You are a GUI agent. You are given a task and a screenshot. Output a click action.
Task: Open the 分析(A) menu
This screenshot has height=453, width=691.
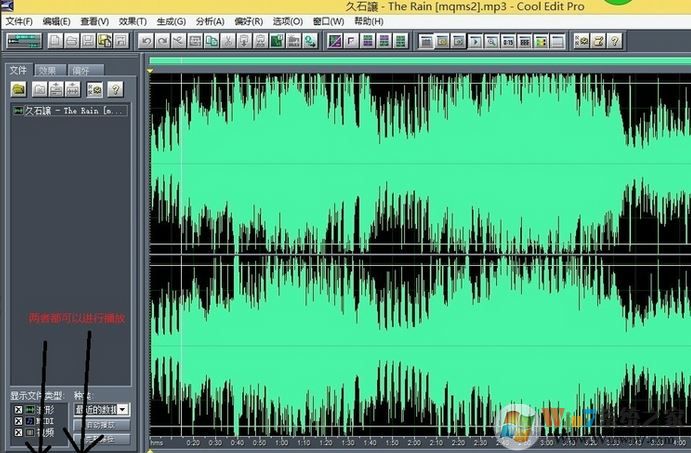coord(210,22)
